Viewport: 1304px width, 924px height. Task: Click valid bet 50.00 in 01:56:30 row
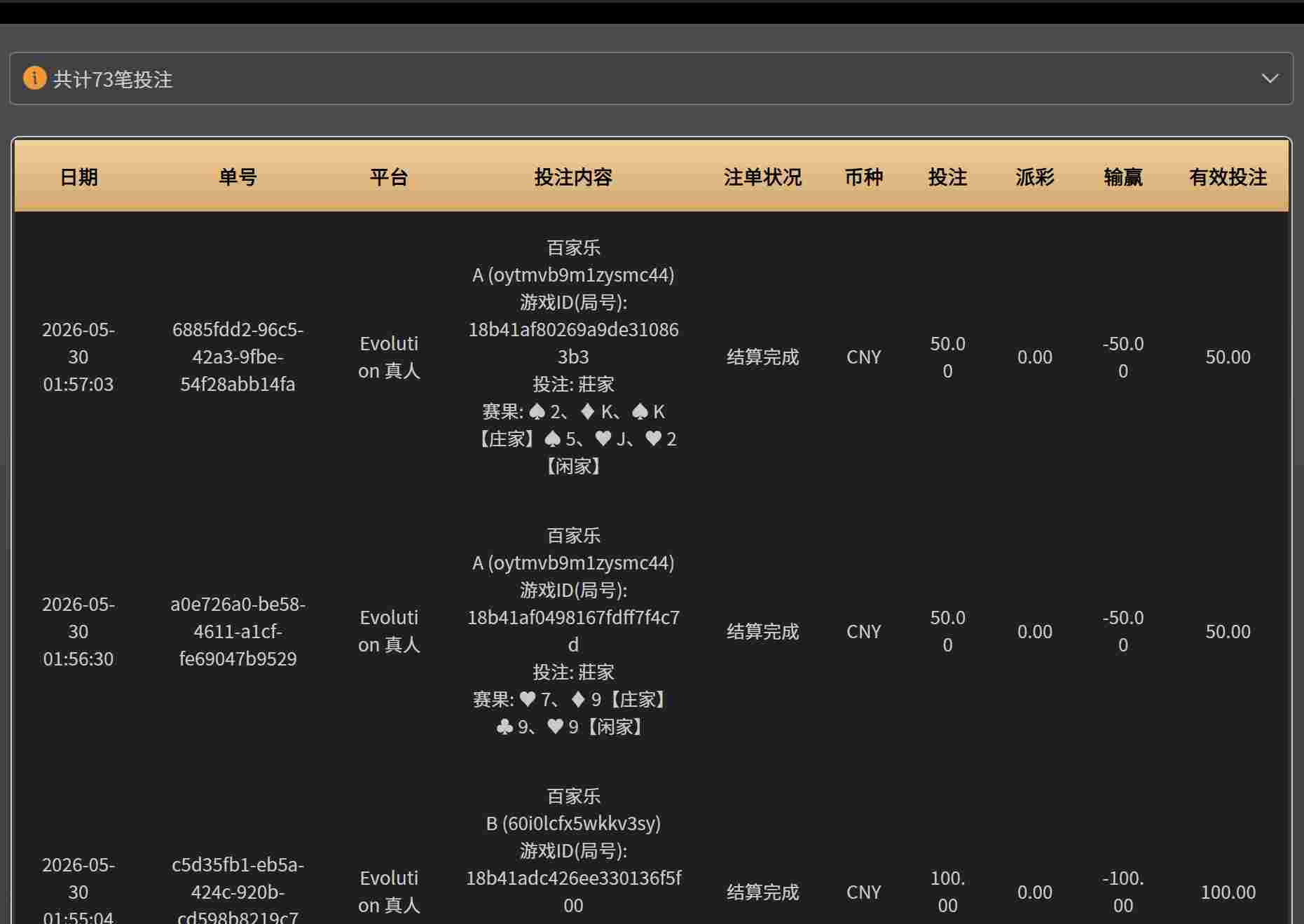coord(1228,631)
